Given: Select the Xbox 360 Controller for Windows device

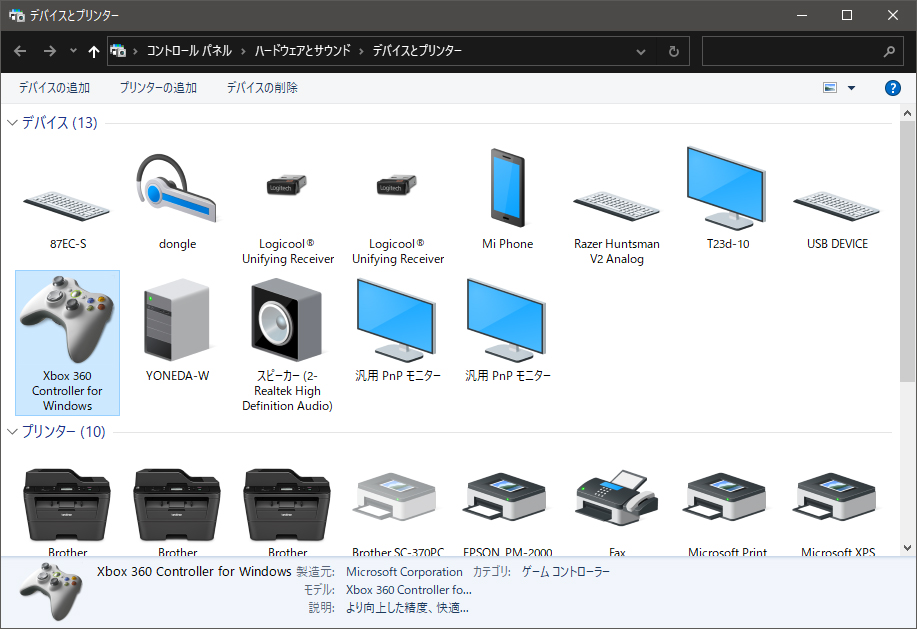Looking at the screenshot, I should click(x=67, y=343).
